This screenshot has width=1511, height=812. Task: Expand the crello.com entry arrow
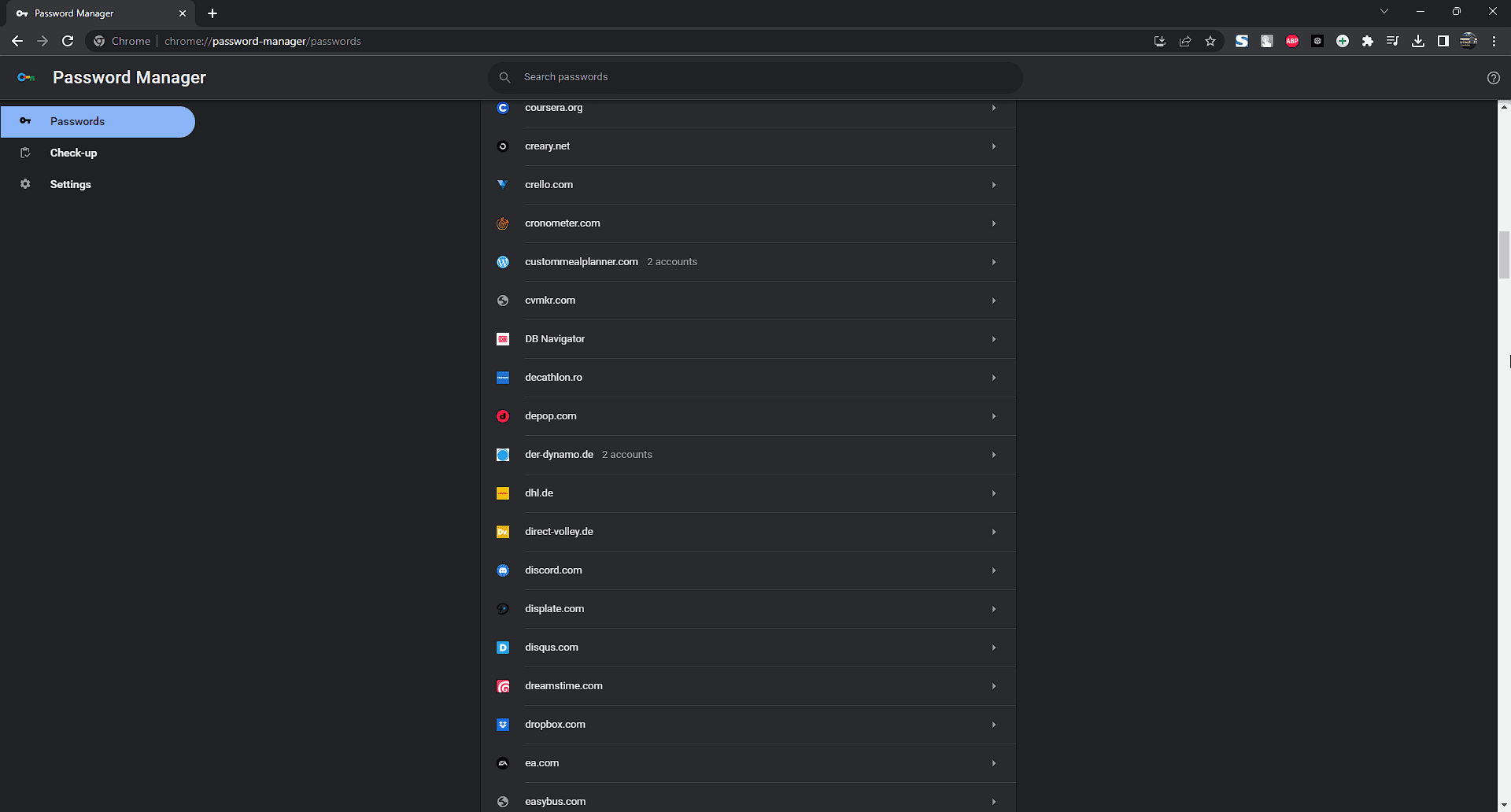(994, 185)
